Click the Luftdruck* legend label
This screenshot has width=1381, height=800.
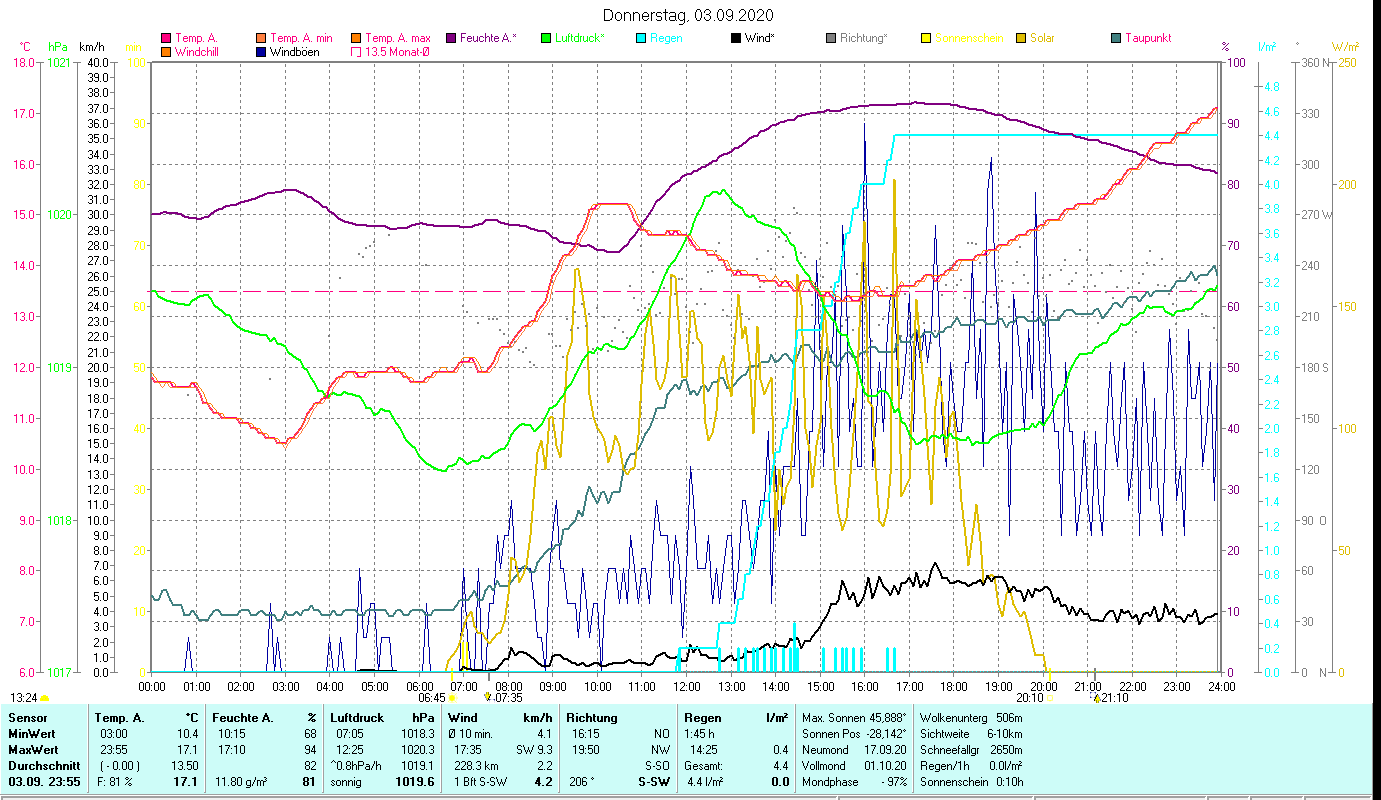(581, 38)
